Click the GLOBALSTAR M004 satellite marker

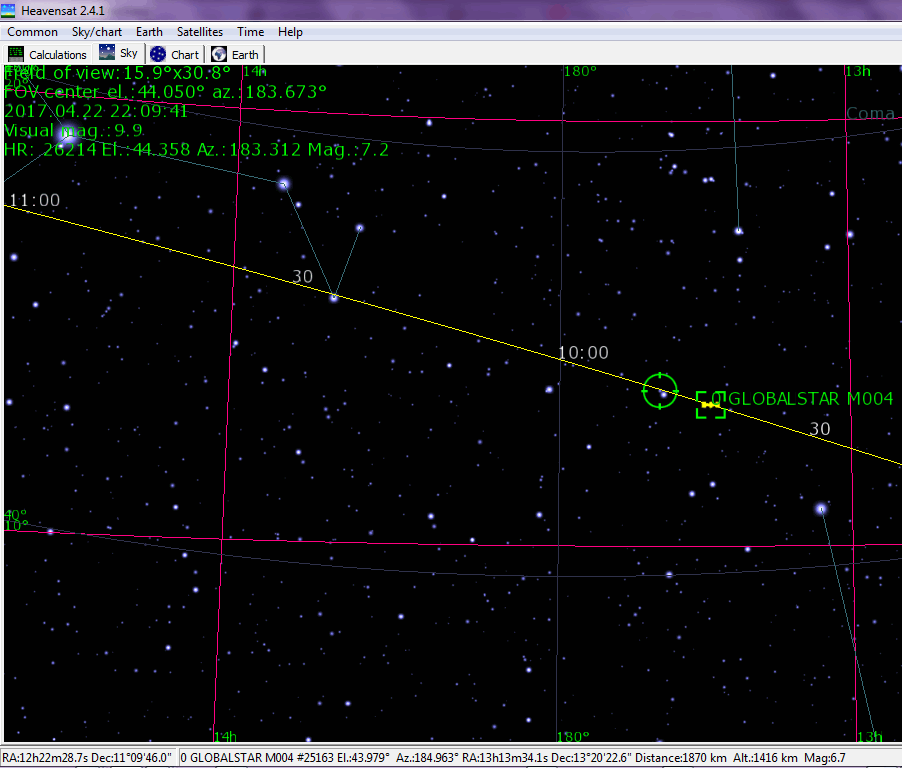(x=710, y=405)
